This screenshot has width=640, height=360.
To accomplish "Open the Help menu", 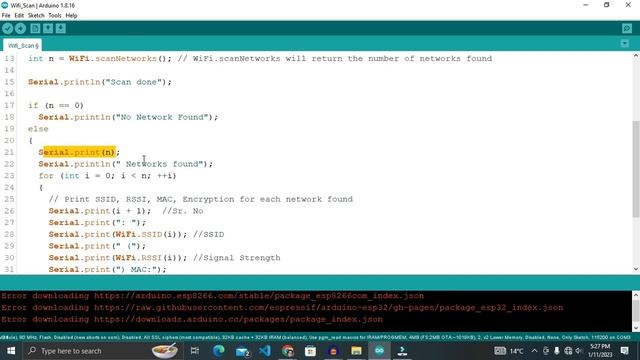I will 71,16.
